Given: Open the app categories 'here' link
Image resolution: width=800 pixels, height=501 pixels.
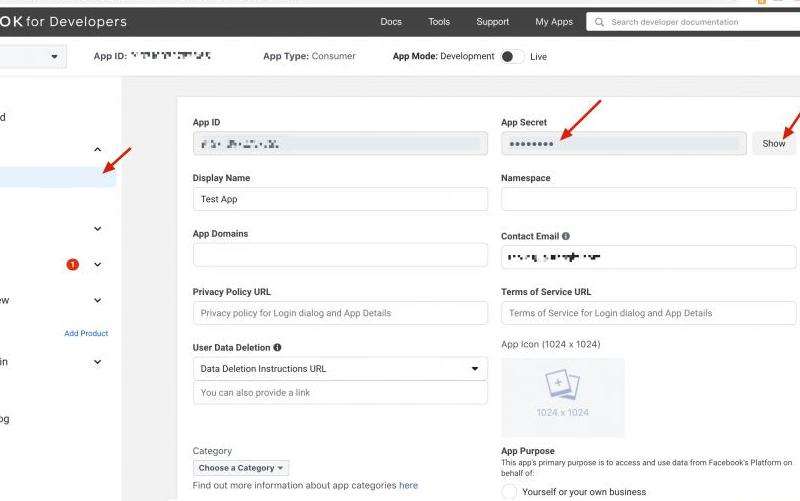Looking at the screenshot, I should click(x=408, y=485).
